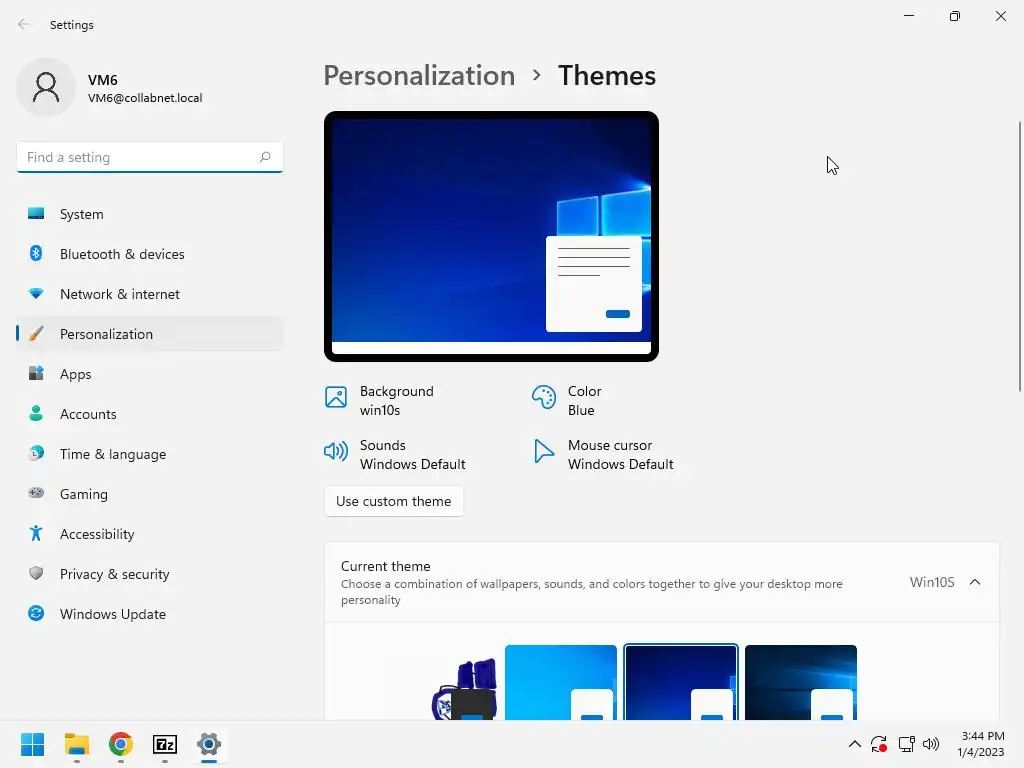Click the large theme preview image
This screenshot has height=768, width=1024.
coord(491,236)
